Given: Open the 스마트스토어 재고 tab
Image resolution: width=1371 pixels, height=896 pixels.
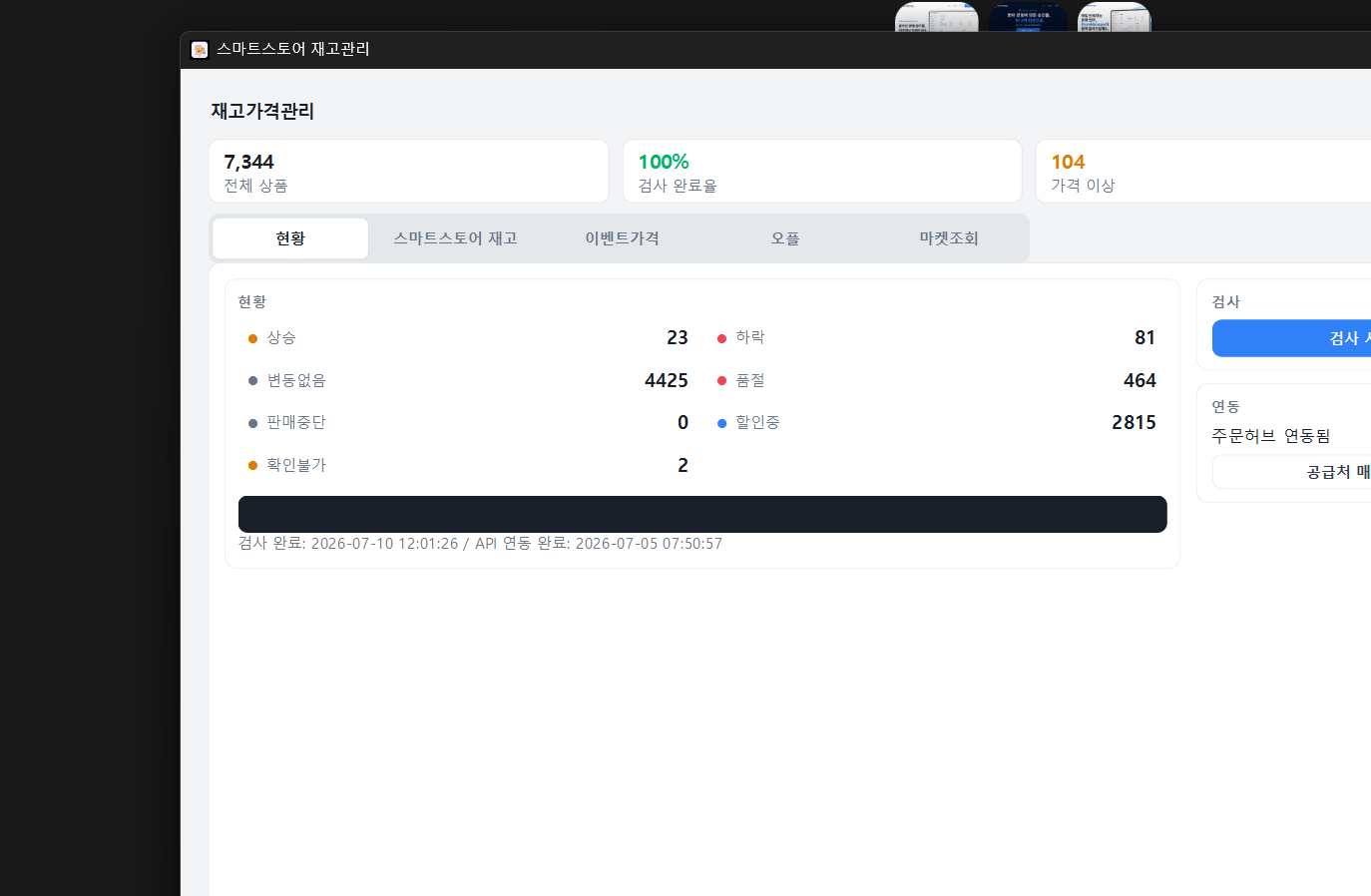Looking at the screenshot, I should (455, 238).
